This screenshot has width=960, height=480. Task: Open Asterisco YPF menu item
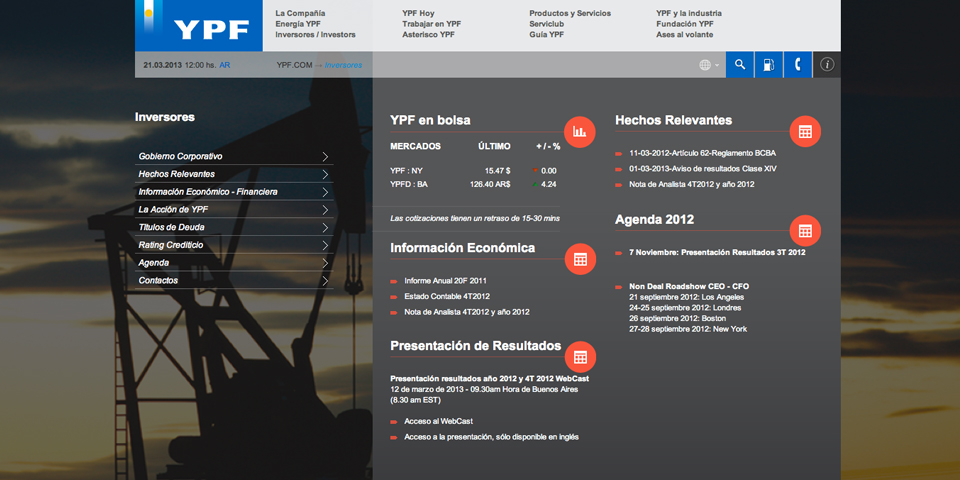(x=429, y=35)
